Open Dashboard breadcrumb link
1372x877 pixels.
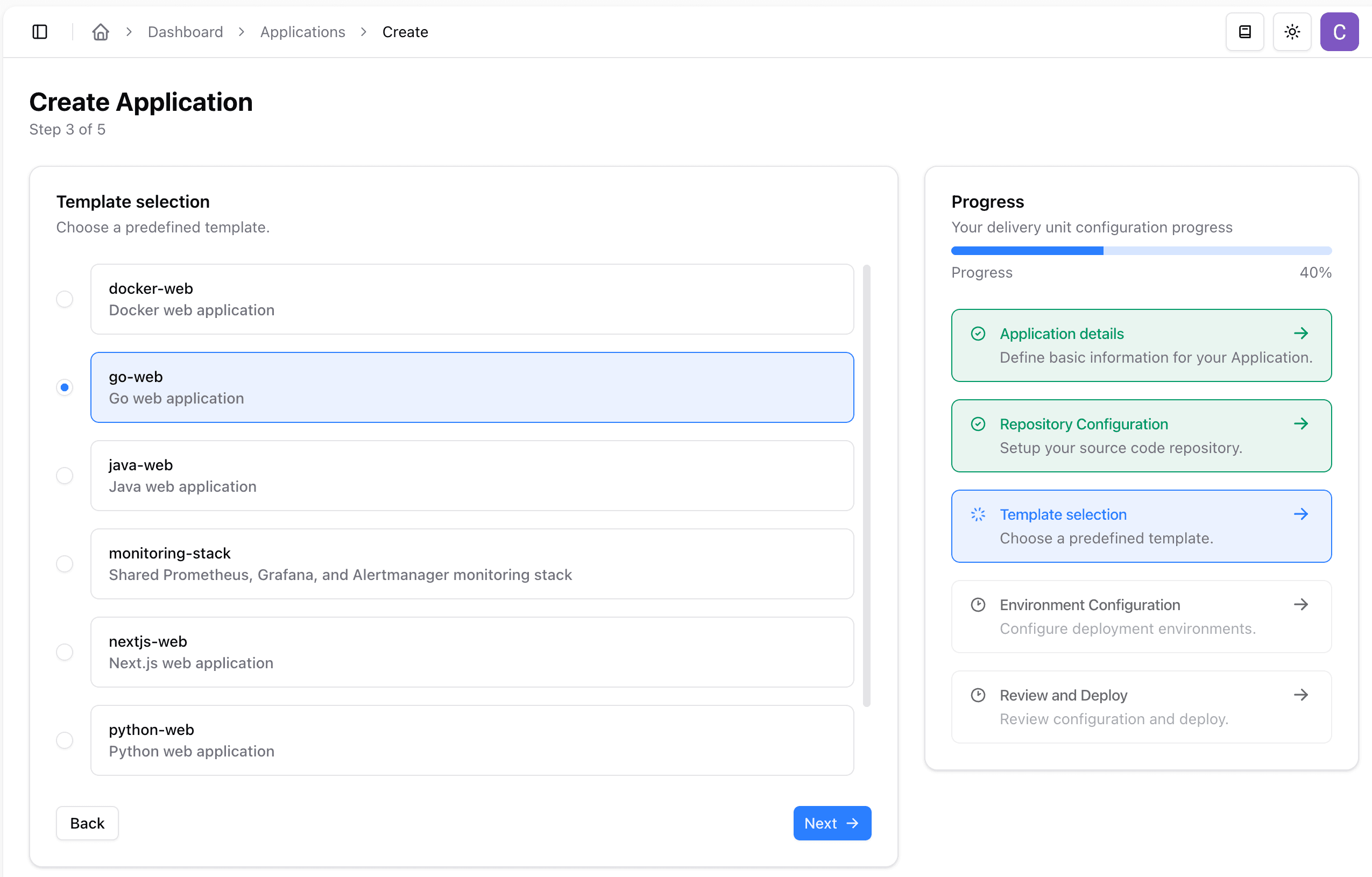point(185,32)
